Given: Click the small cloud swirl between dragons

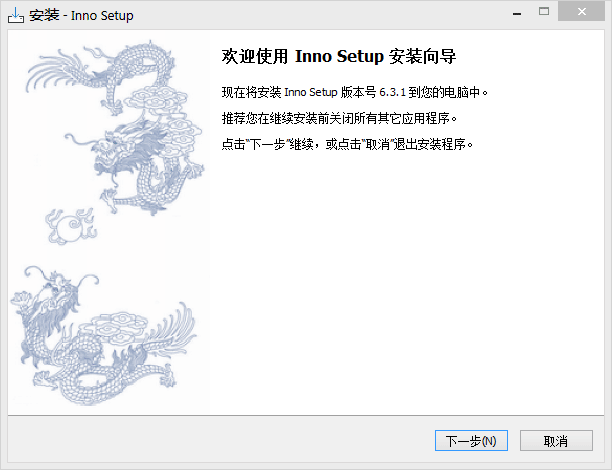Looking at the screenshot, I should (68, 230).
